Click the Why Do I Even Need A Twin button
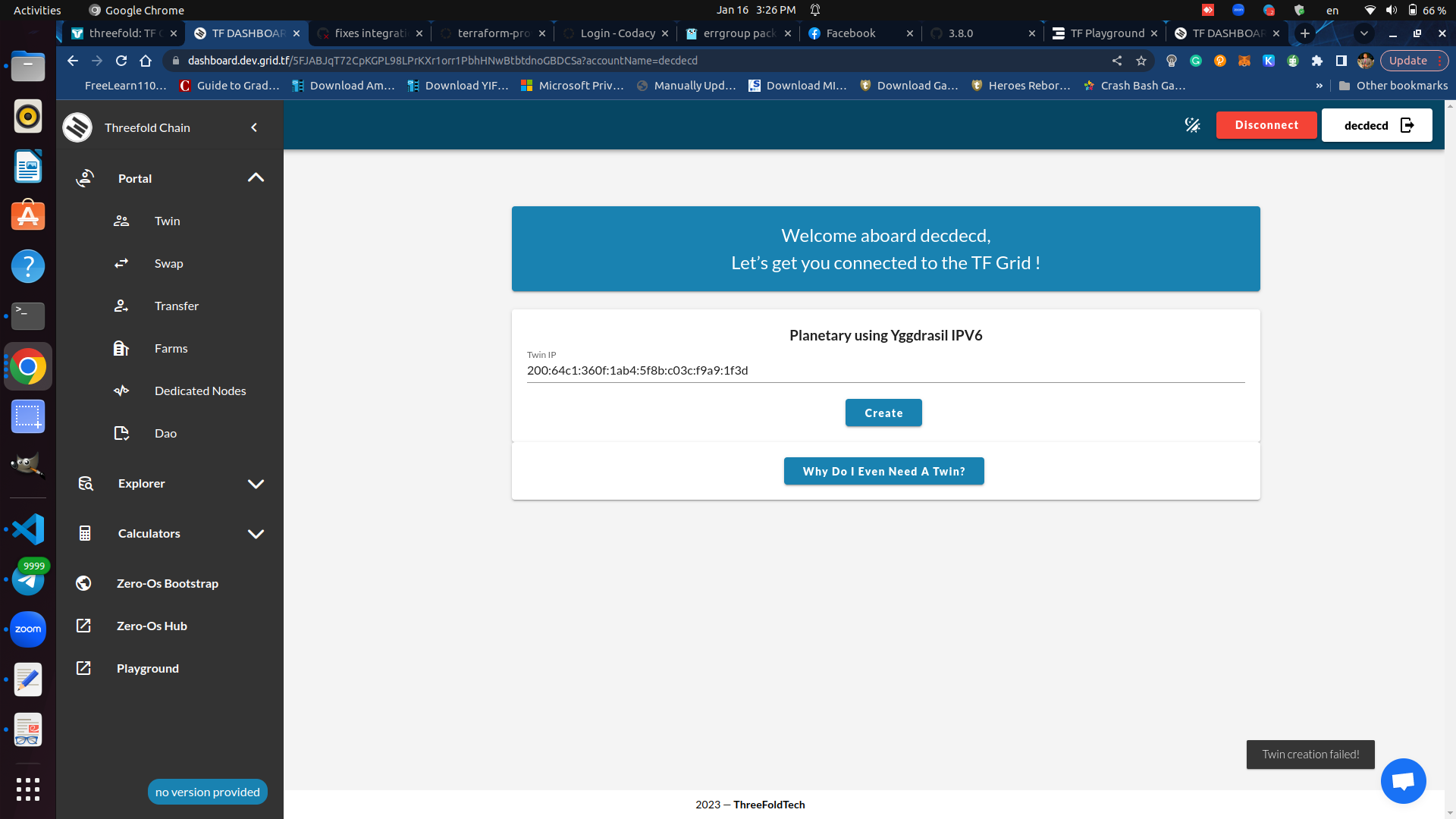This screenshot has width=1456, height=819. pyautogui.click(x=883, y=471)
